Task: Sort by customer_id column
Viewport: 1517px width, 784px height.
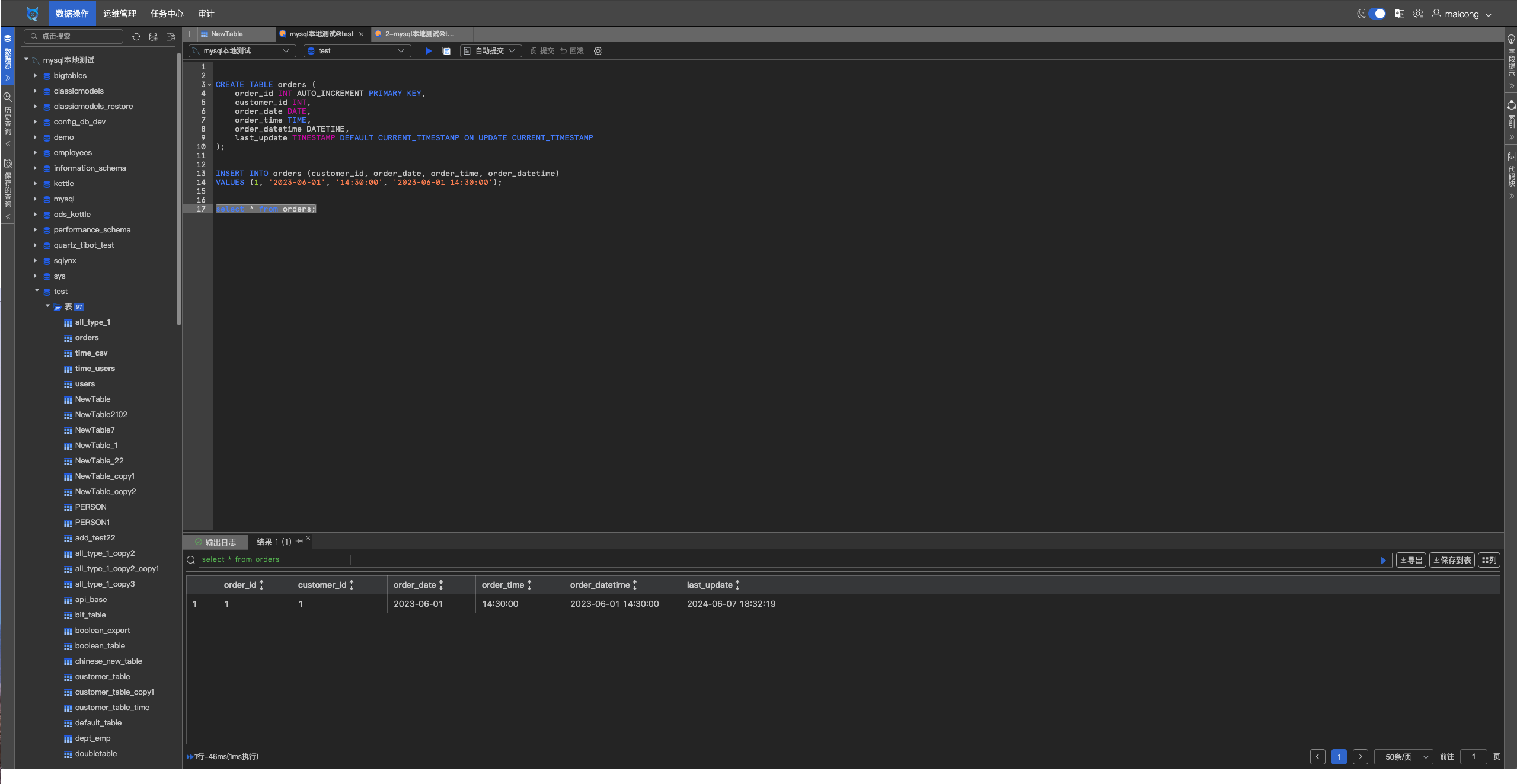Action: click(351, 585)
